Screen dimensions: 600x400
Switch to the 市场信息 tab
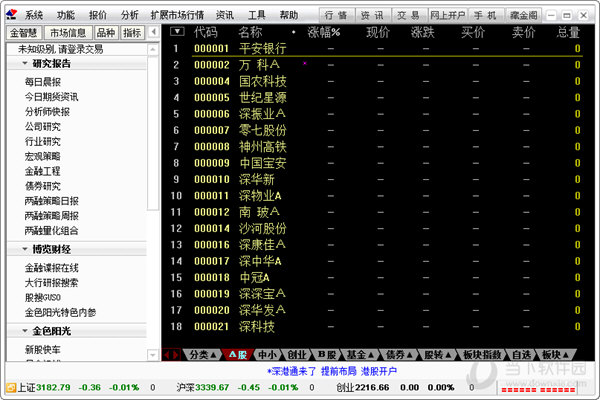click(68, 33)
